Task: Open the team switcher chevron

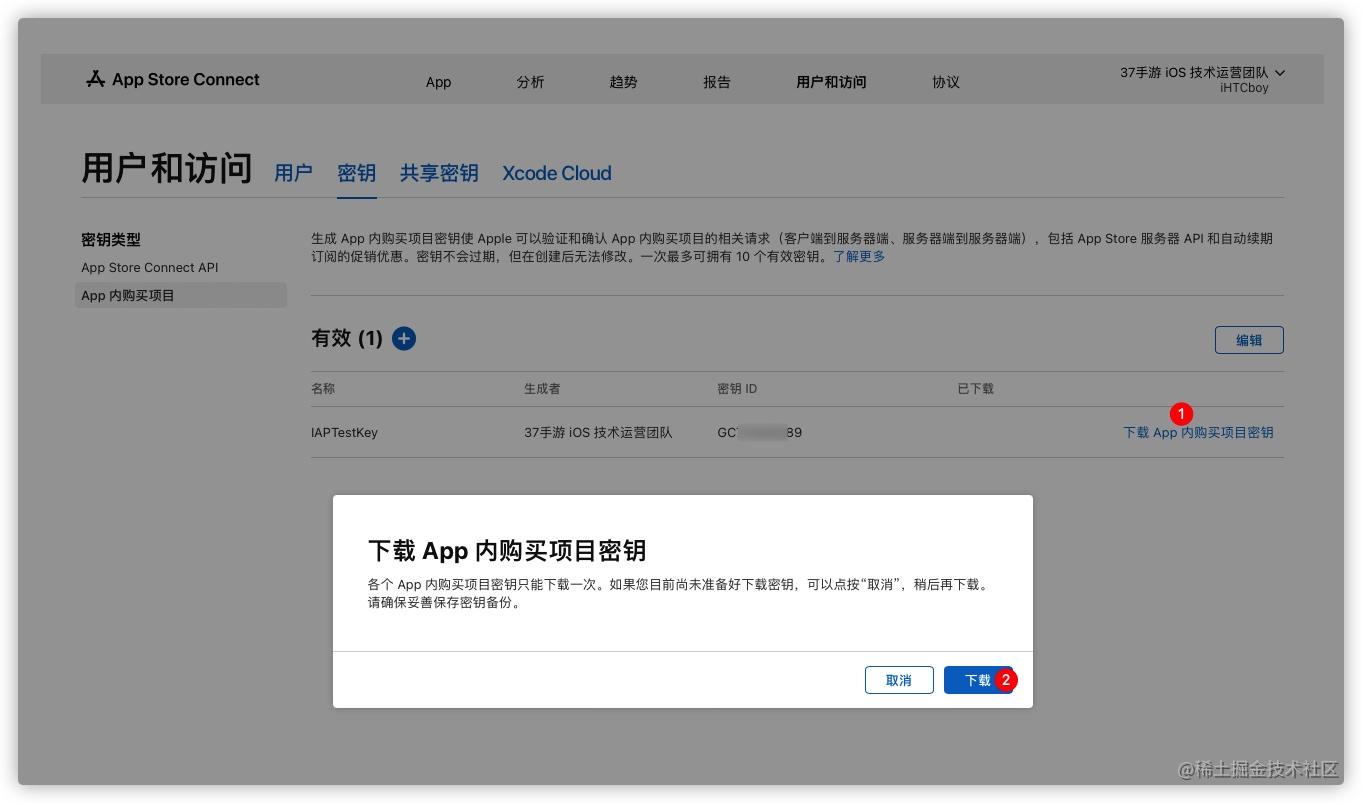Action: (x=1281, y=73)
